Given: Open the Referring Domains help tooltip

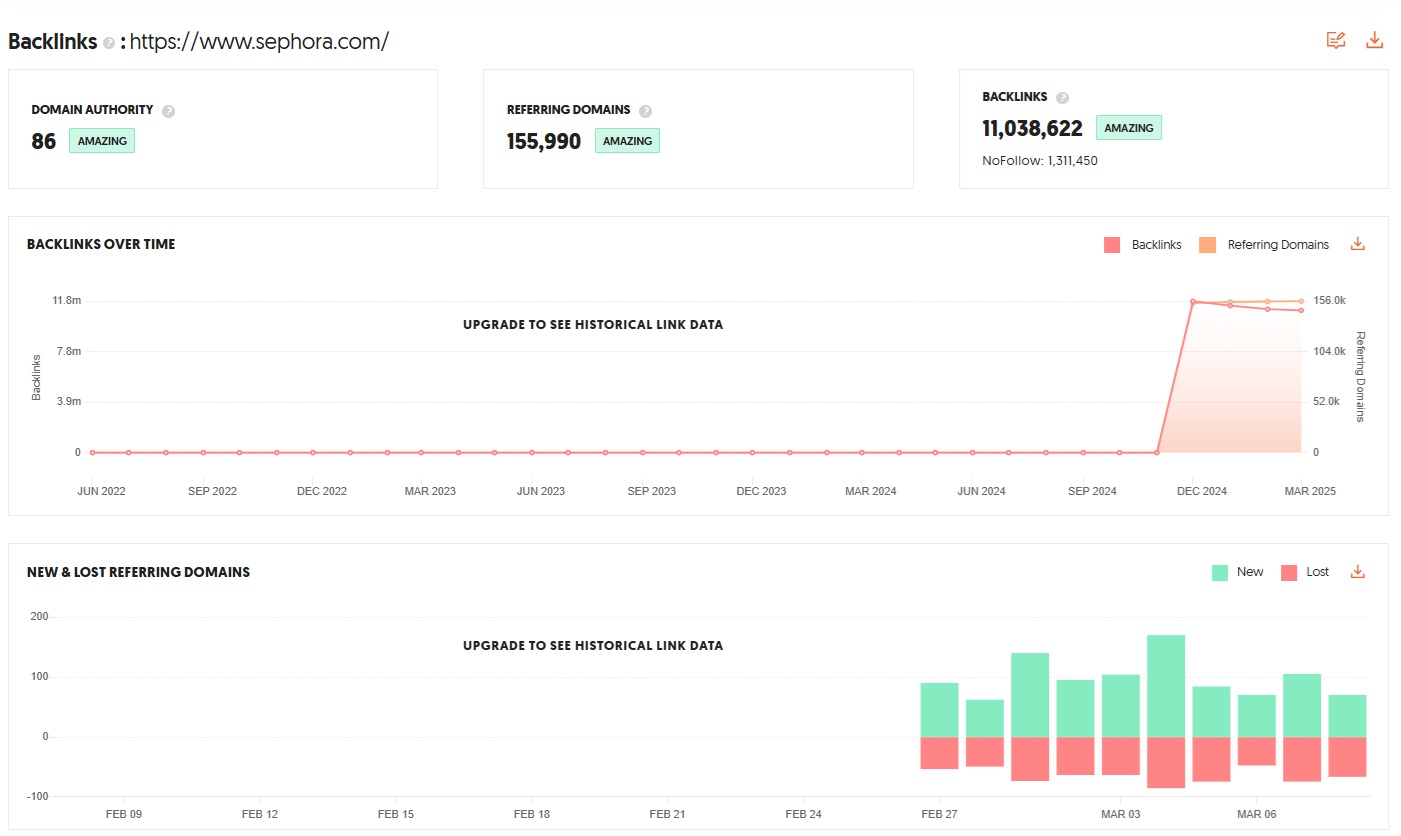Looking at the screenshot, I should [645, 110].
